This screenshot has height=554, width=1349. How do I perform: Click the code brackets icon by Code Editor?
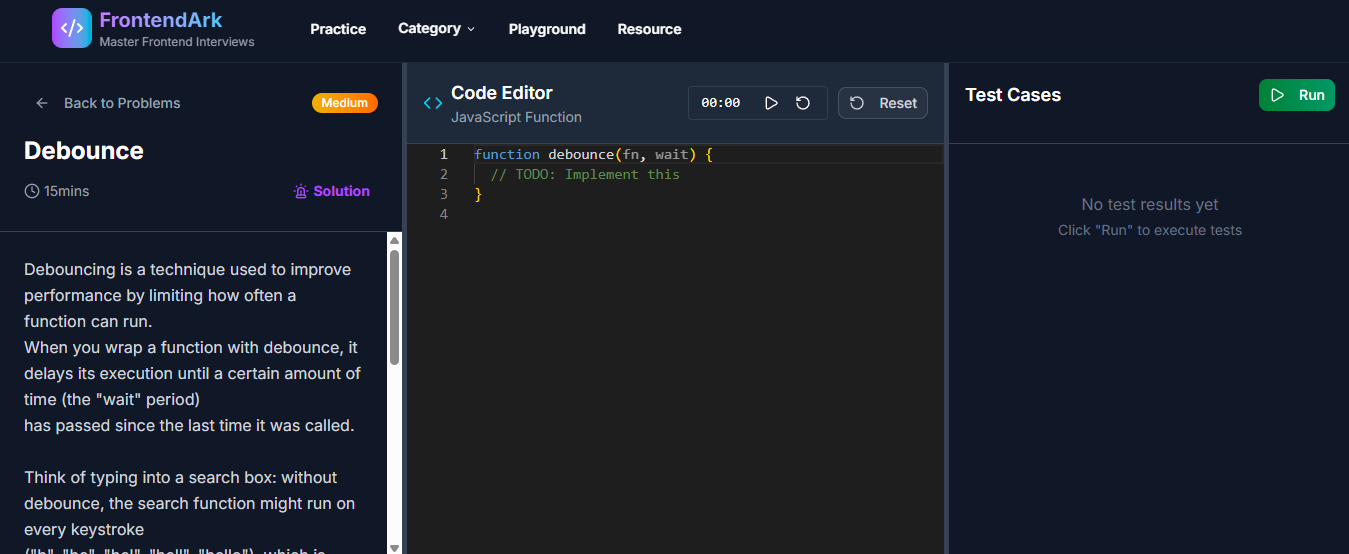pyautogui.click(x=433, y=103)
